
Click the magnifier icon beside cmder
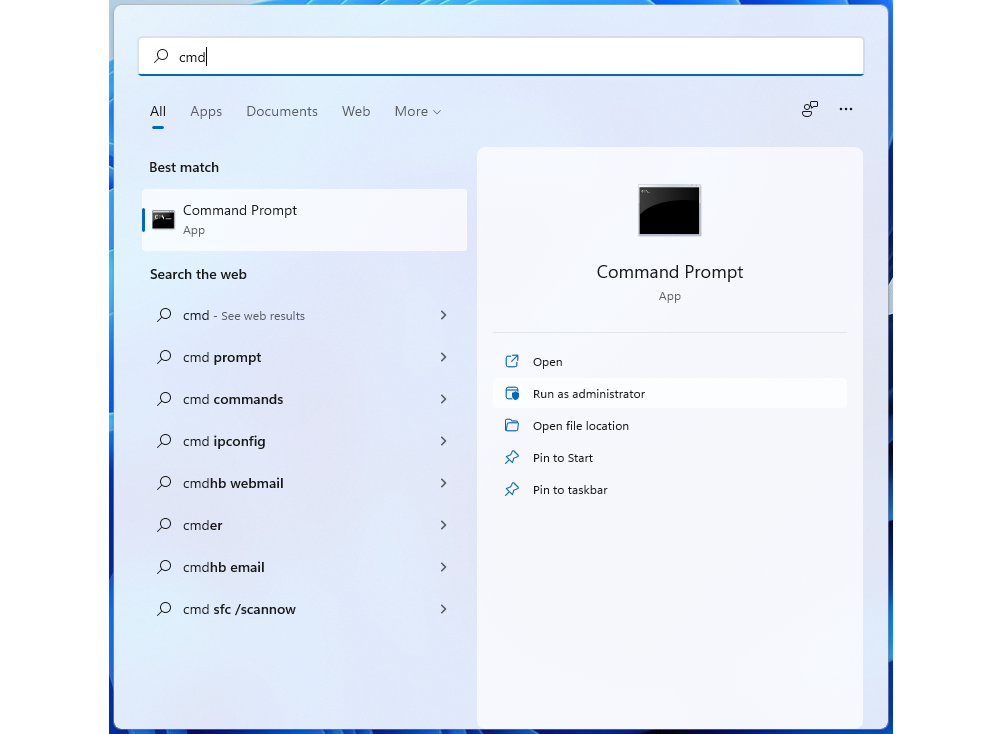(164, 525)
